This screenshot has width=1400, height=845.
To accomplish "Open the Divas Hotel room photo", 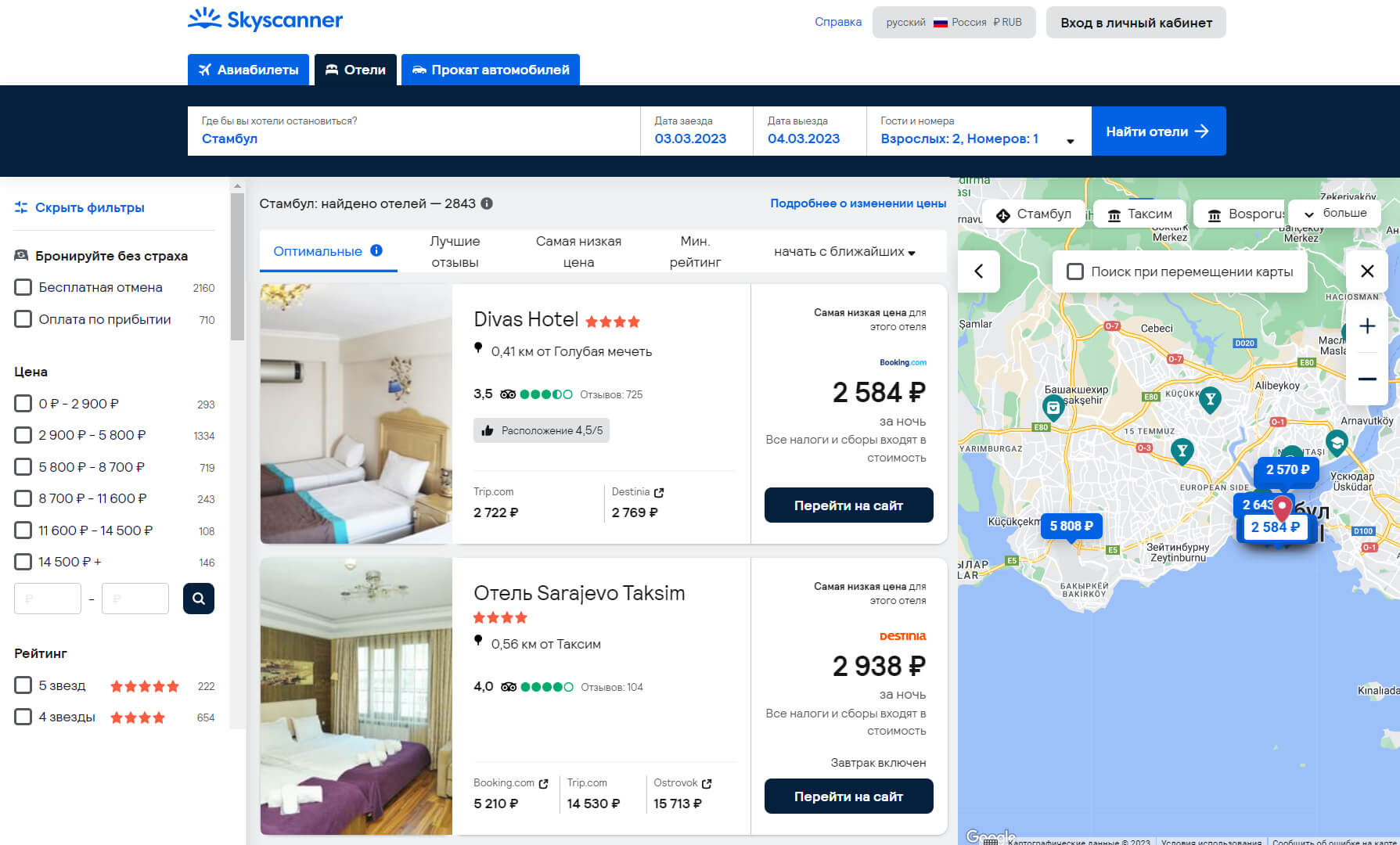I will tap(356, 414).
